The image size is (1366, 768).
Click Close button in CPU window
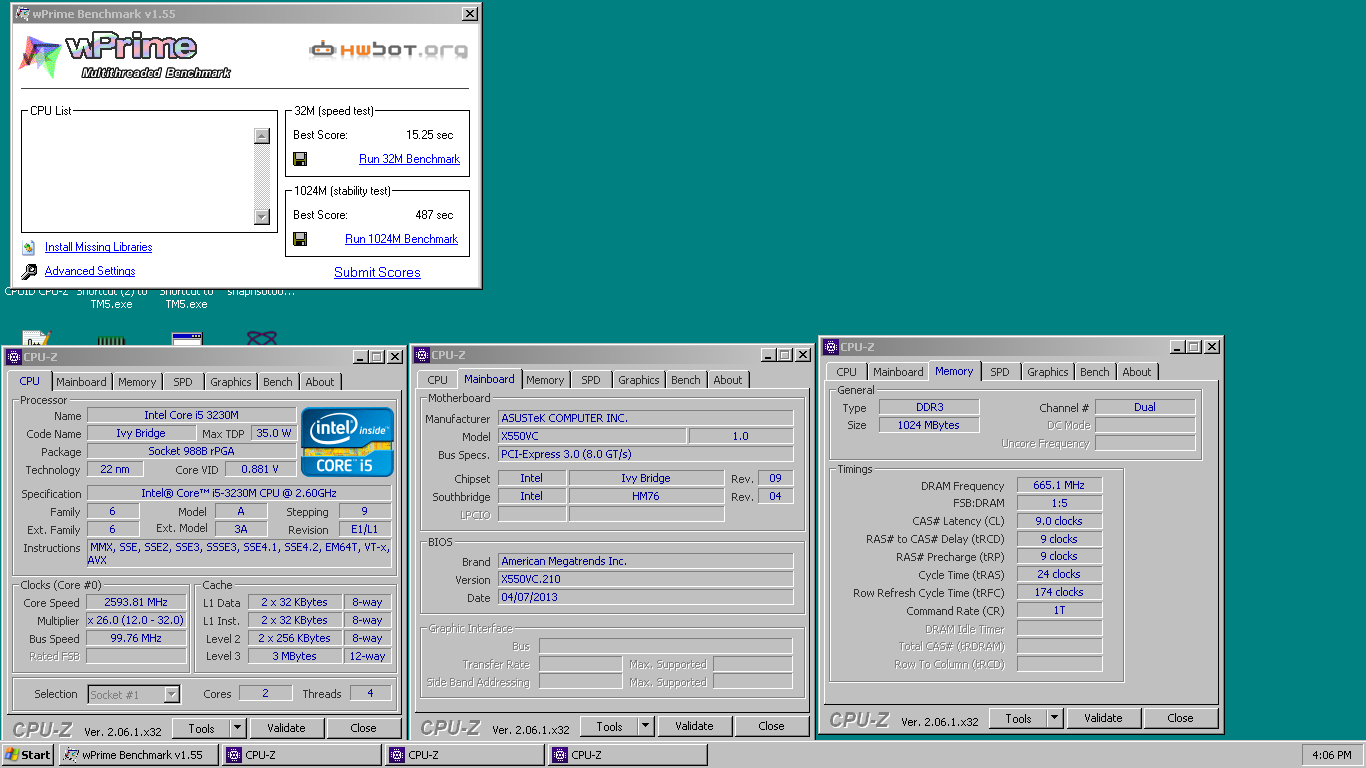pyautogui.click(x=364, y=728)
